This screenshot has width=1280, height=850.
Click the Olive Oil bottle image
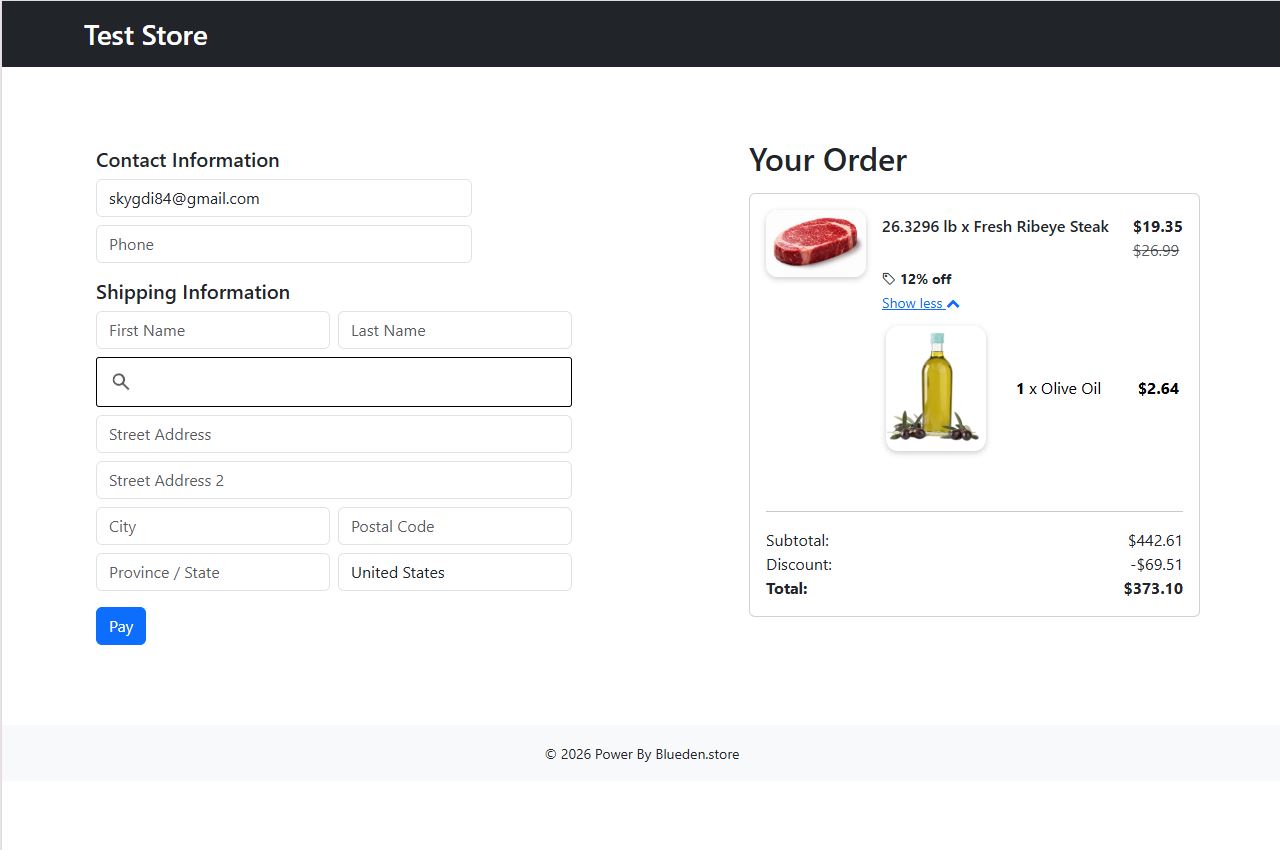[x=935, y=388]
